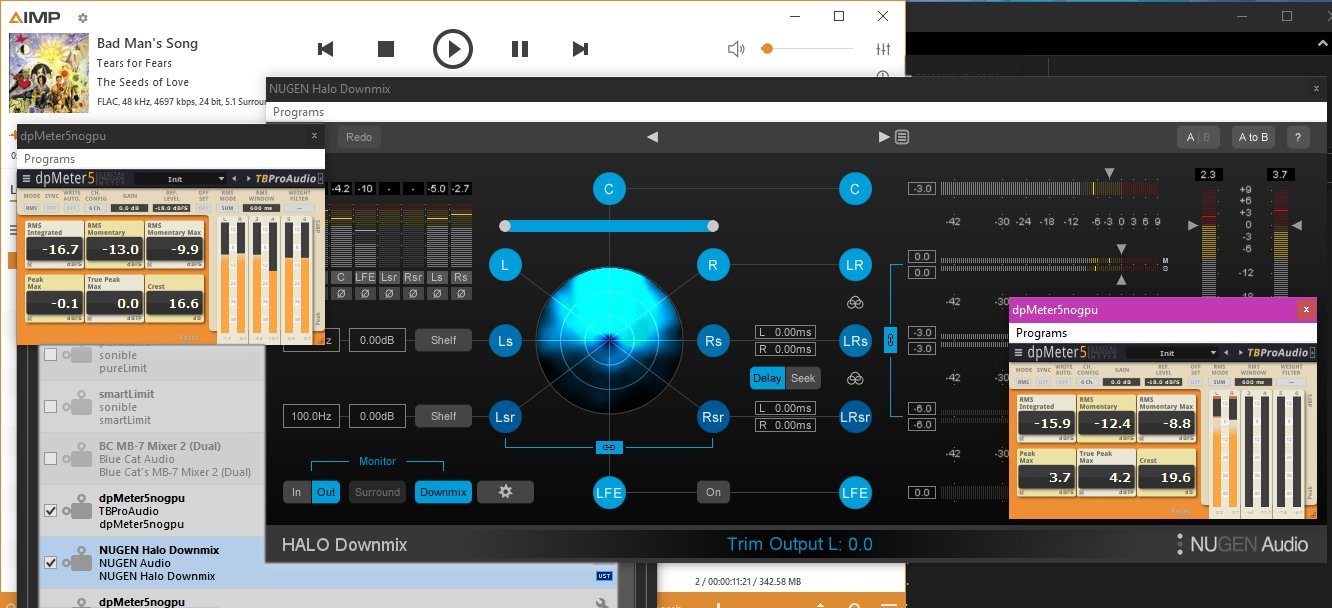Mute audio with AIMP speaker icon
Image resolution: width=1332 pixels, height=608 pixels.
coord(736,49)
